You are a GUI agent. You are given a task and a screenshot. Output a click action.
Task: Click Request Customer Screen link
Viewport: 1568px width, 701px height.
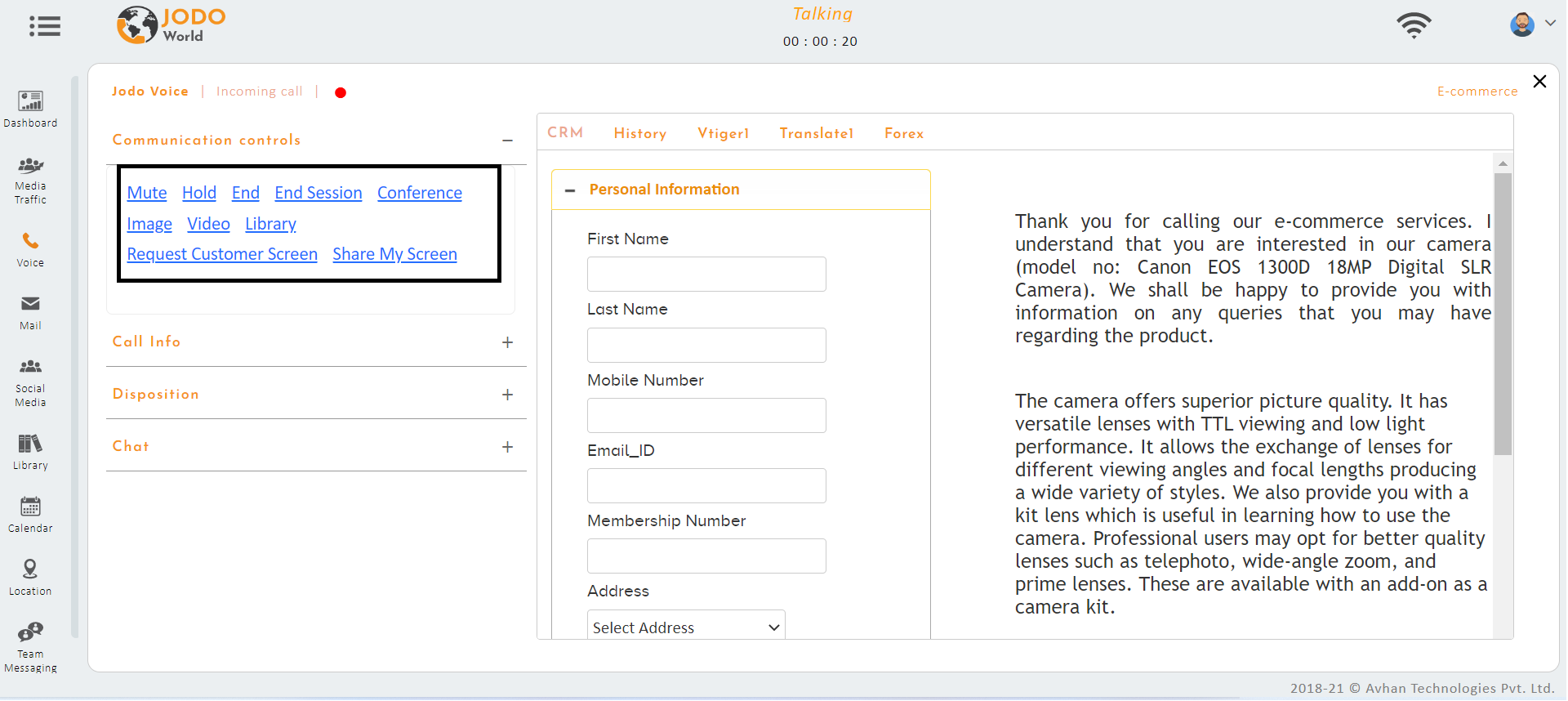coord(222,254)
